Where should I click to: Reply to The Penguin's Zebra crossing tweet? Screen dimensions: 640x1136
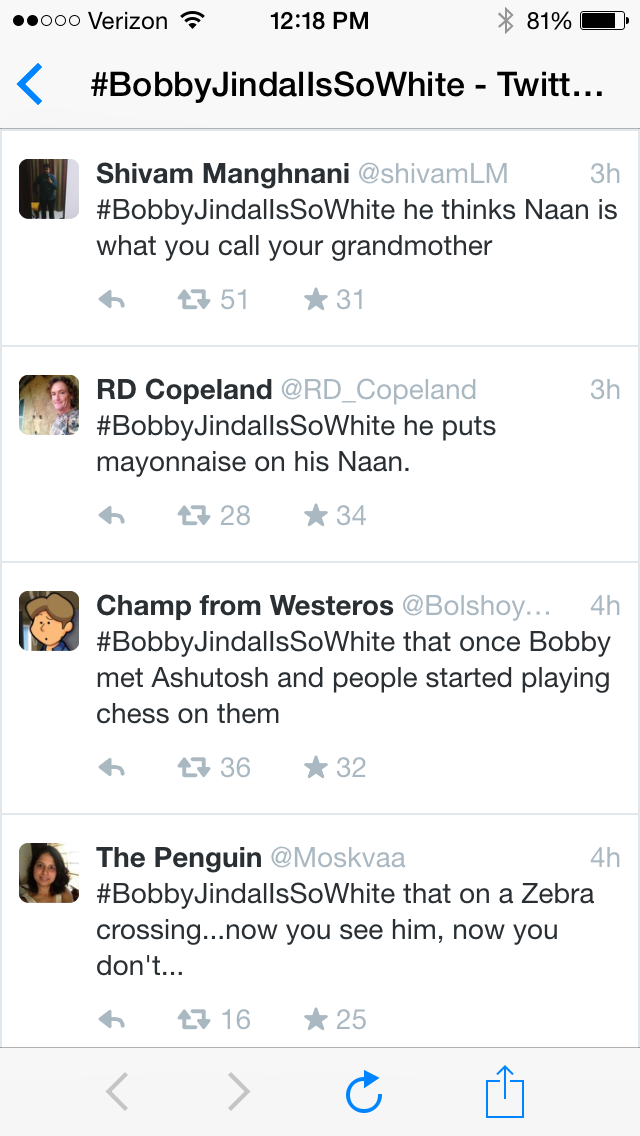pyautogui.click(x=112, y=1020)
